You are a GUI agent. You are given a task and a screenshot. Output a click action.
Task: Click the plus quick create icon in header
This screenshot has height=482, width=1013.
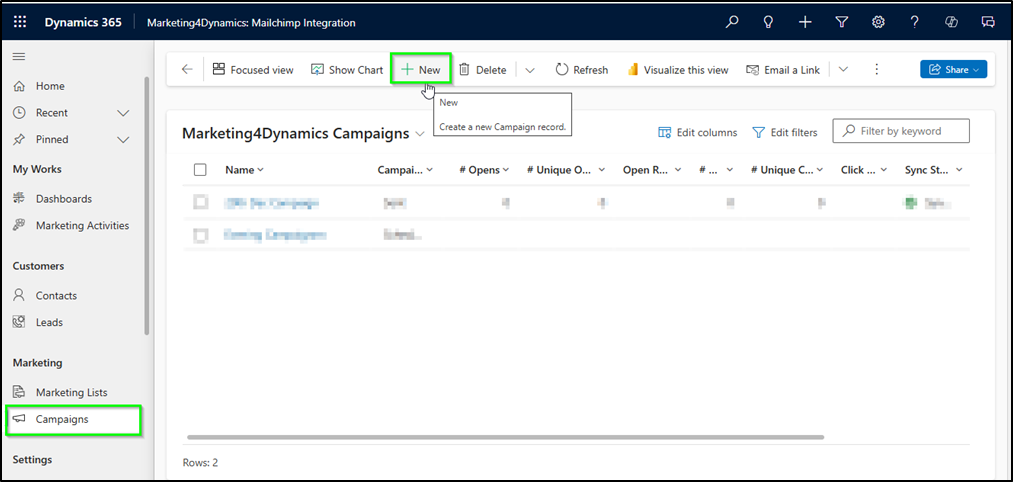coord(804,22)
